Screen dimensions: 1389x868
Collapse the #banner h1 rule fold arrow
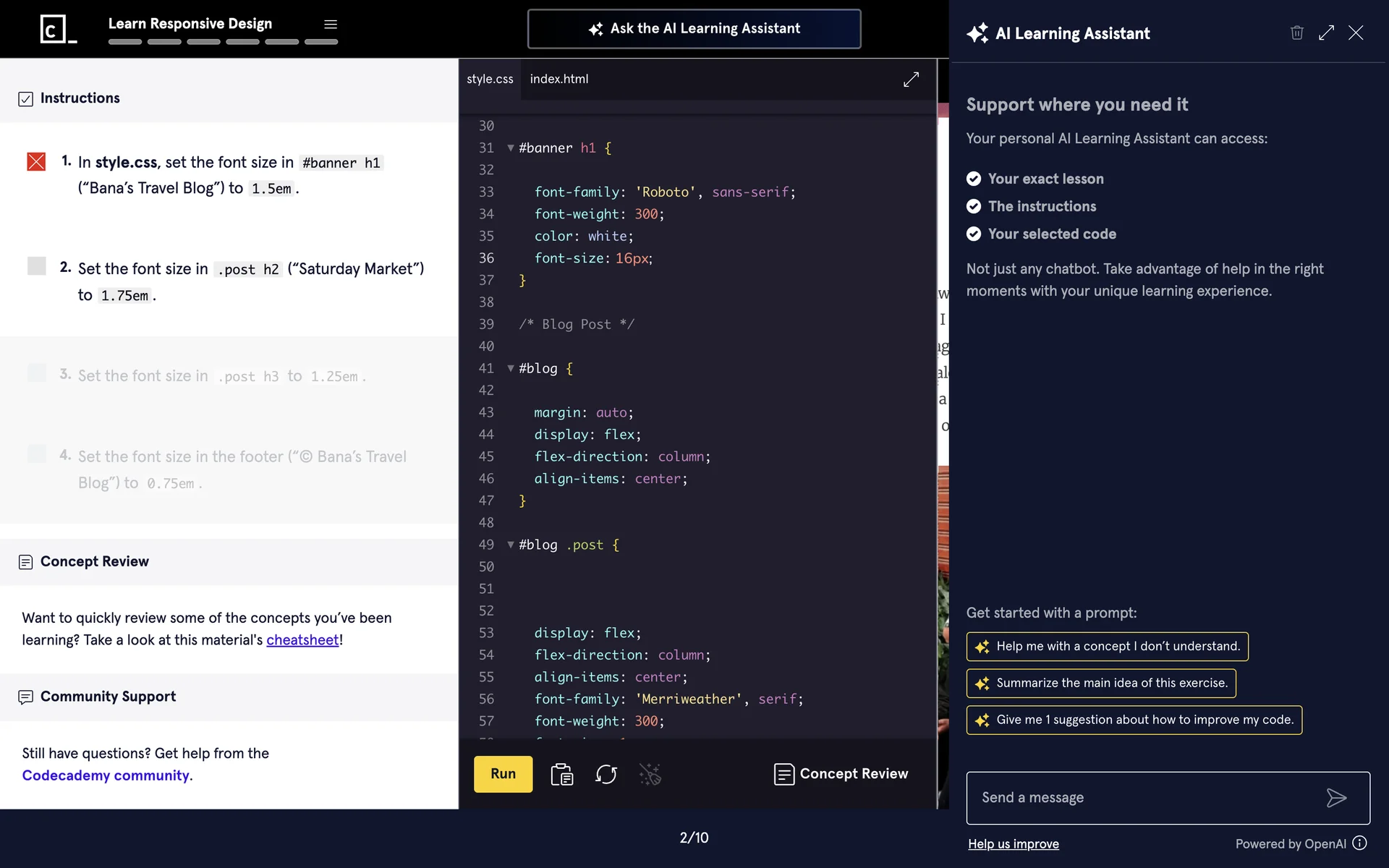pyautogui.click(x=511, y=148)
